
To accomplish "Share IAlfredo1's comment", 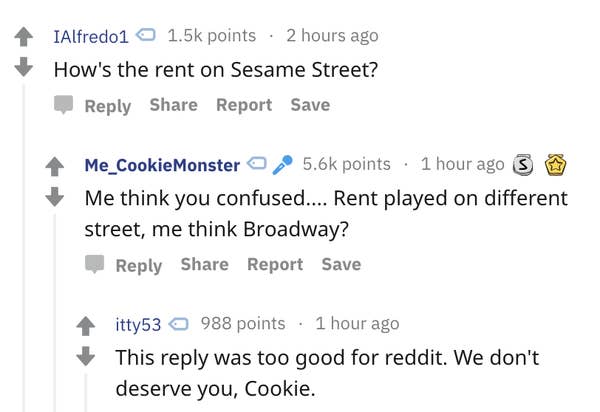I will pyautogui.click(x=173, y=105).
